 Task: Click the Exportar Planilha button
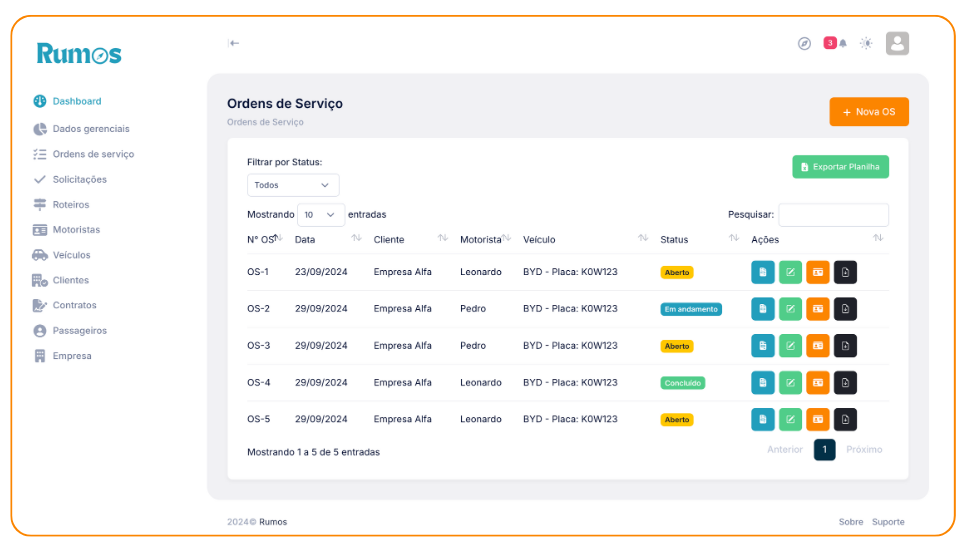840,167
